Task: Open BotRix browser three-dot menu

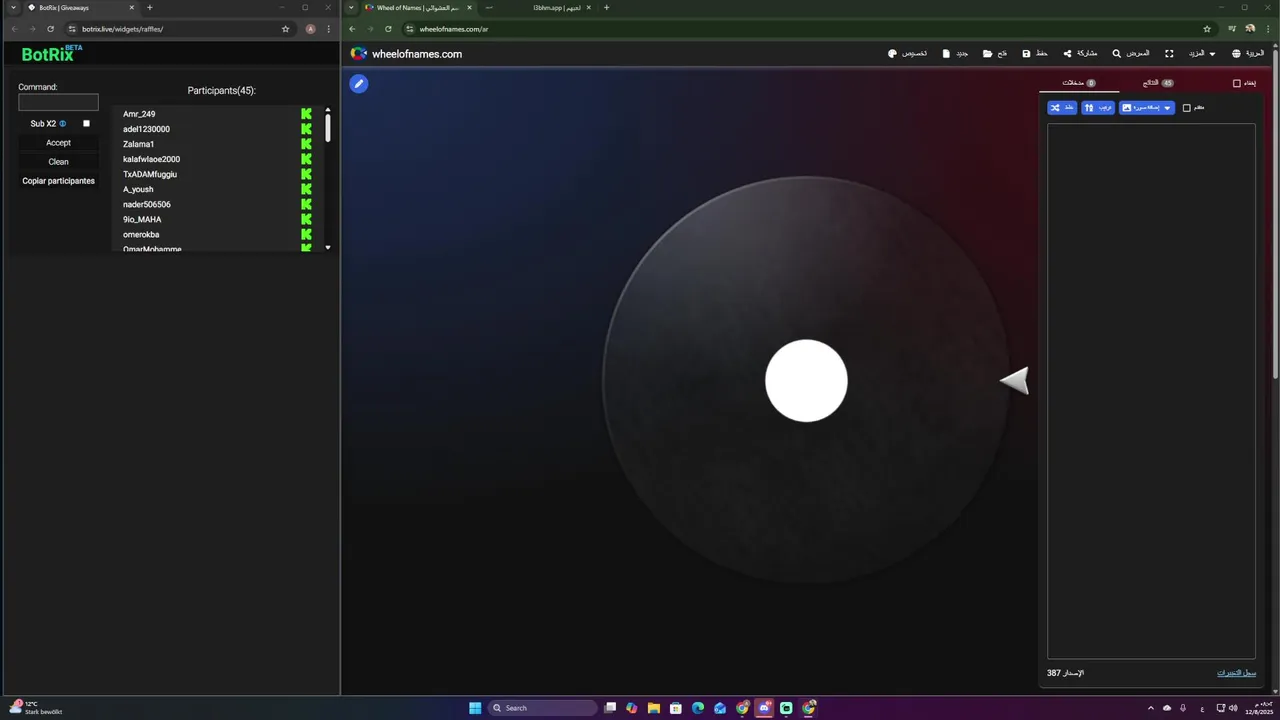Action: [x=329, y=29]
